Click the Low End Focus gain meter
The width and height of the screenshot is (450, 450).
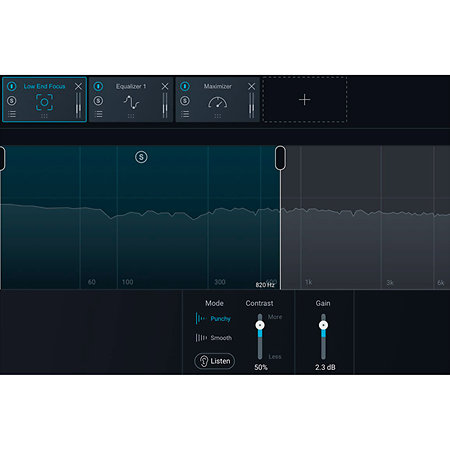click(78, 105)
